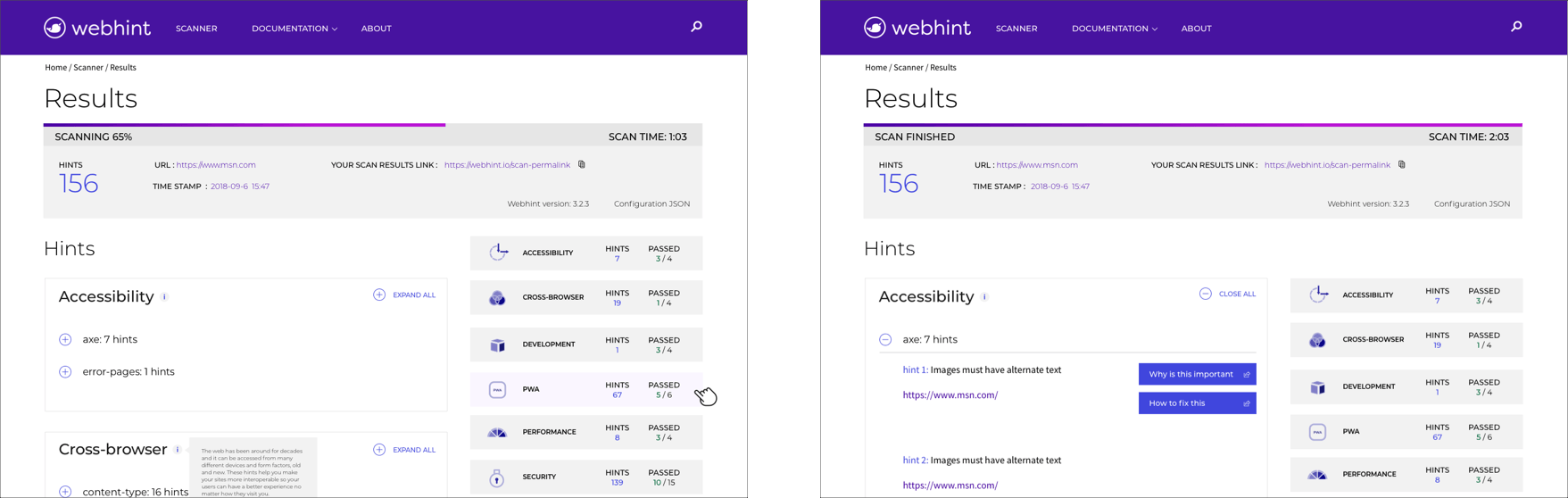Click Cross-browser category icon in right screen summary
The height and width of the screenshot is (498, 1568).
[1317, 340]
